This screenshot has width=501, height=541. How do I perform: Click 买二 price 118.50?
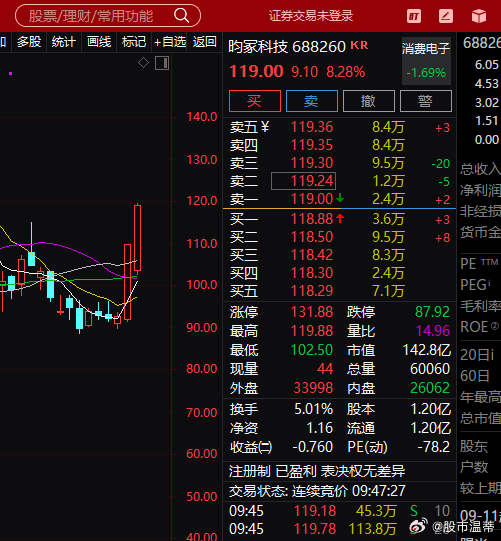312,237
